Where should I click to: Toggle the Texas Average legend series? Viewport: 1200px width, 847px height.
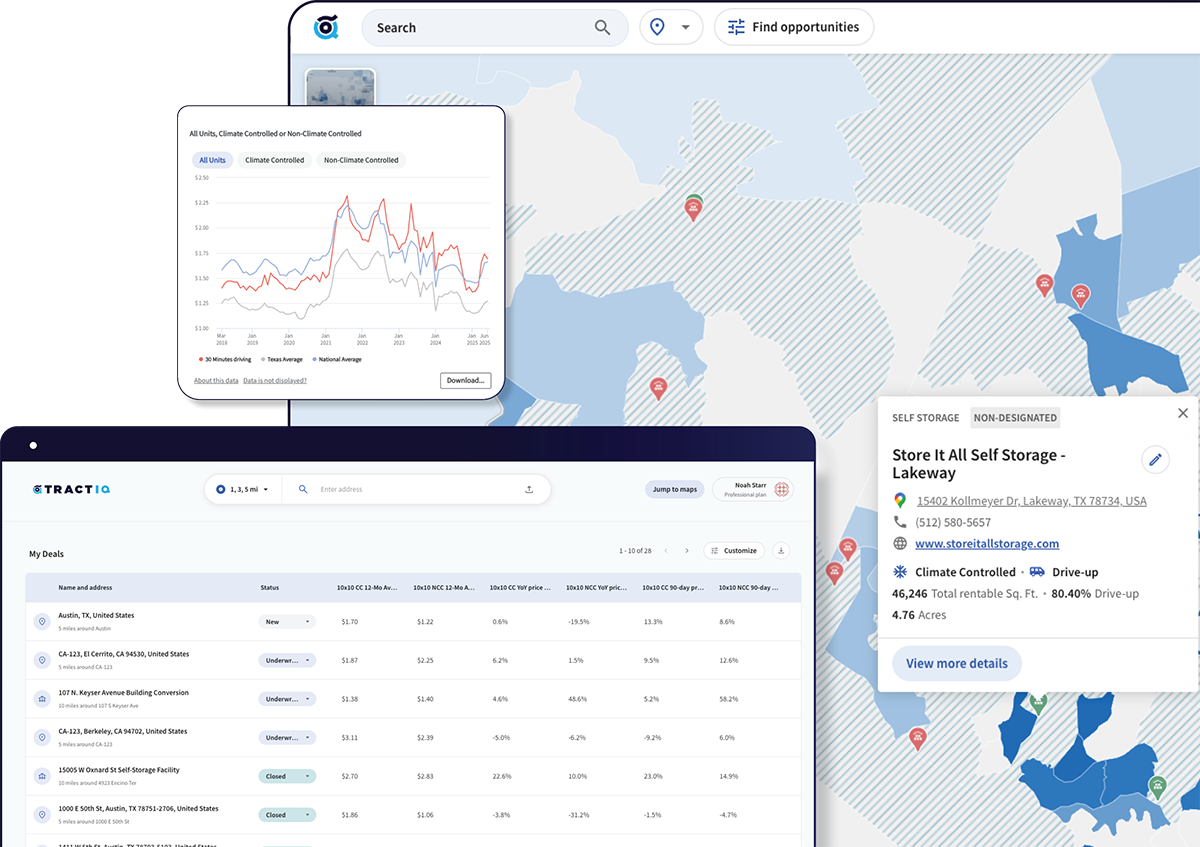(x=281, y=359)
